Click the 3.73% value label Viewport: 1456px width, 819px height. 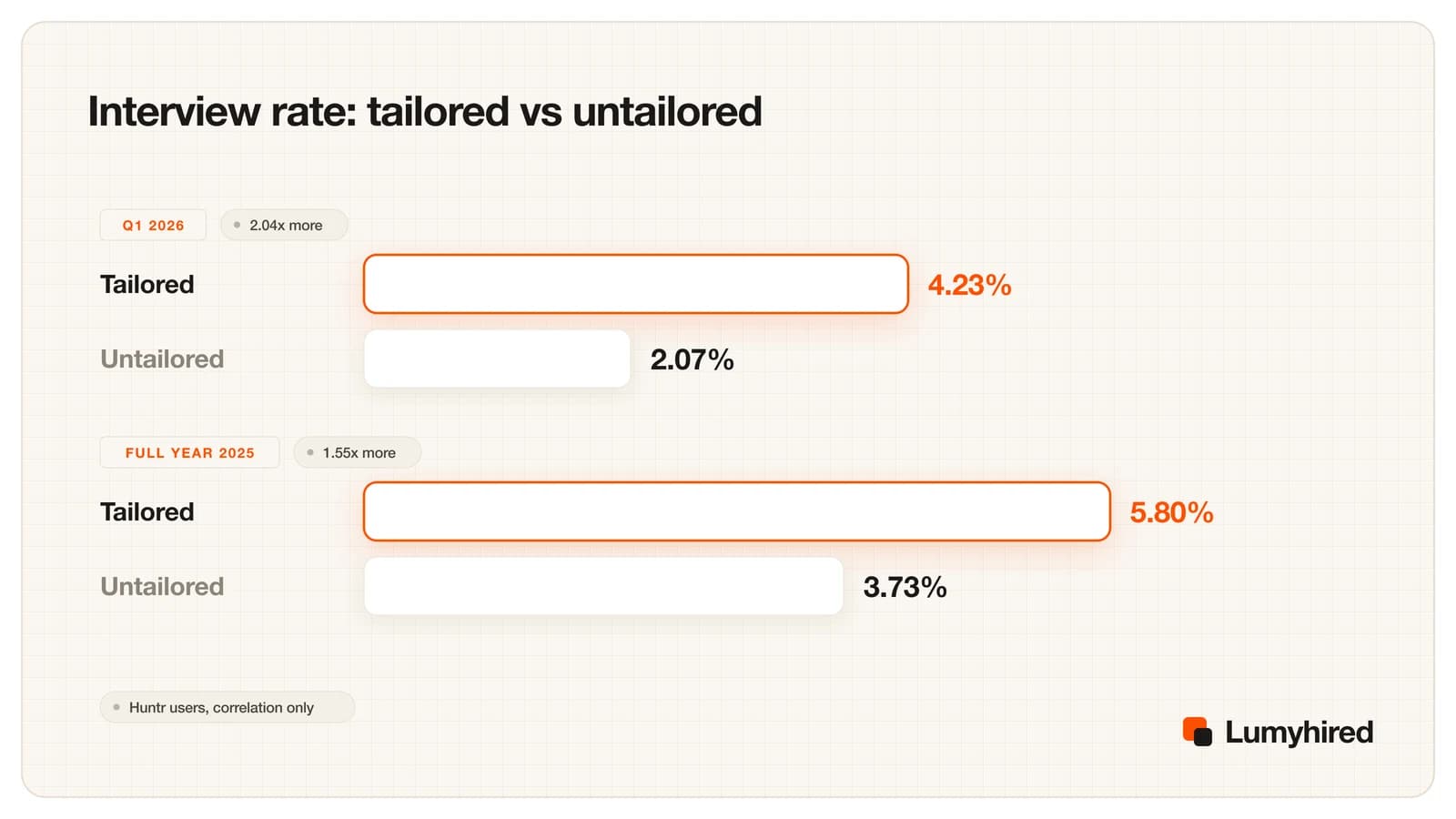point(905,587)
